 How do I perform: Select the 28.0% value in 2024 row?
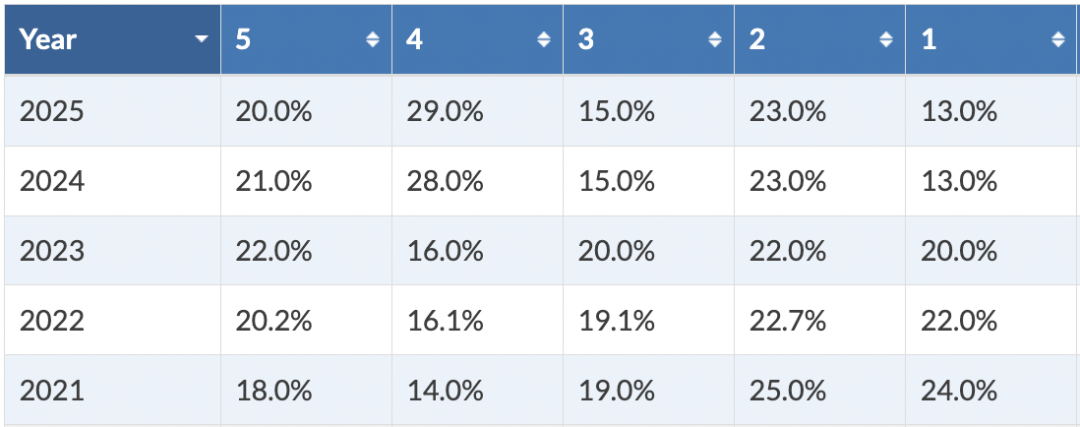(445, 181)
